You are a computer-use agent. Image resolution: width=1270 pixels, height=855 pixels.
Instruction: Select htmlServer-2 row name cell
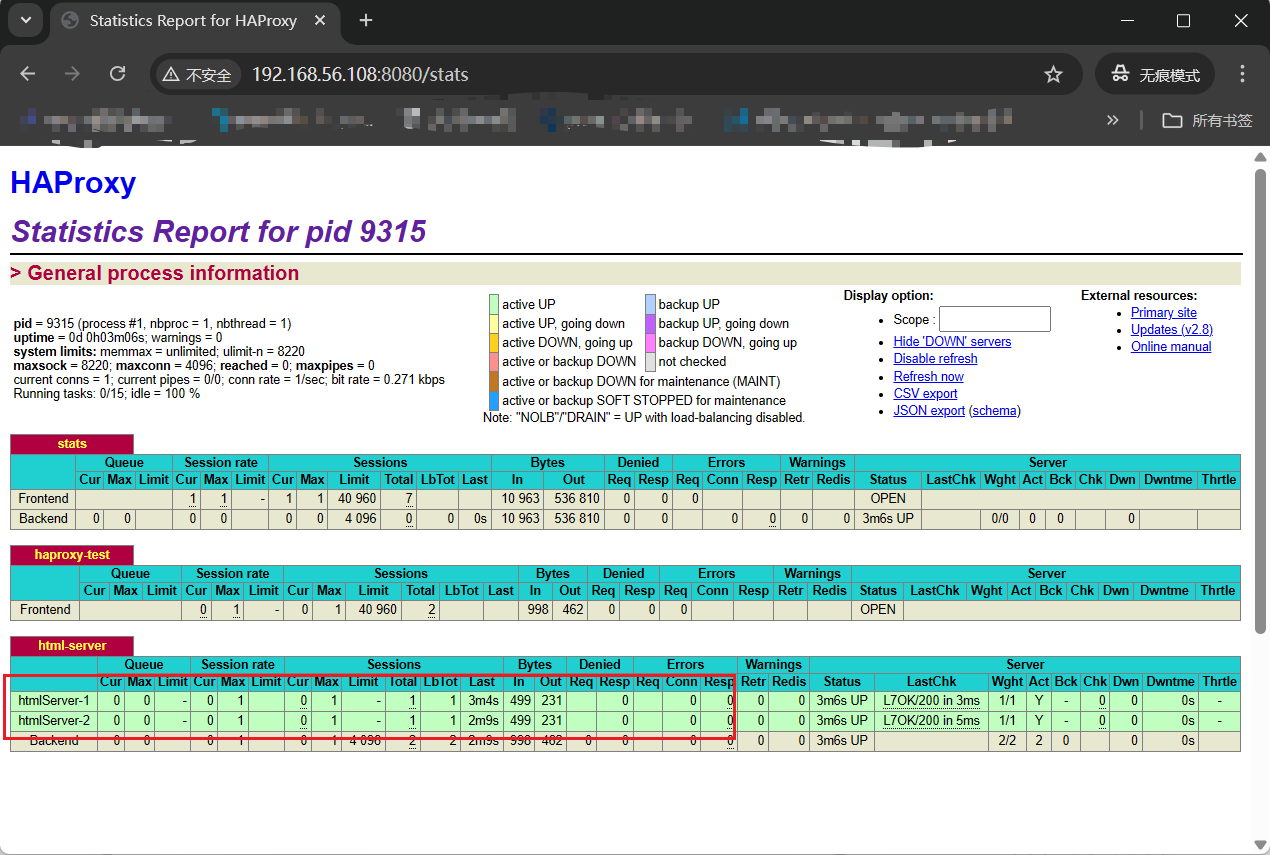click(x=54, y=720)
